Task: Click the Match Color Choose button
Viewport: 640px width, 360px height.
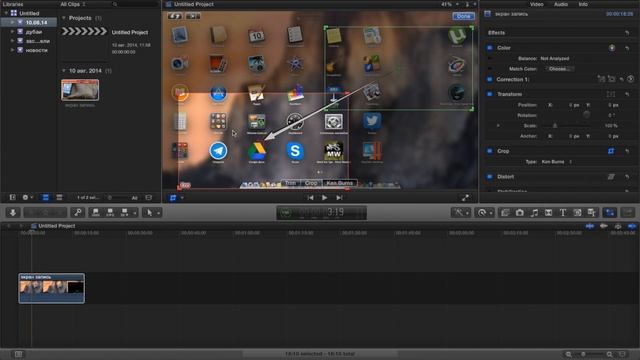Action: coord(559,69)
